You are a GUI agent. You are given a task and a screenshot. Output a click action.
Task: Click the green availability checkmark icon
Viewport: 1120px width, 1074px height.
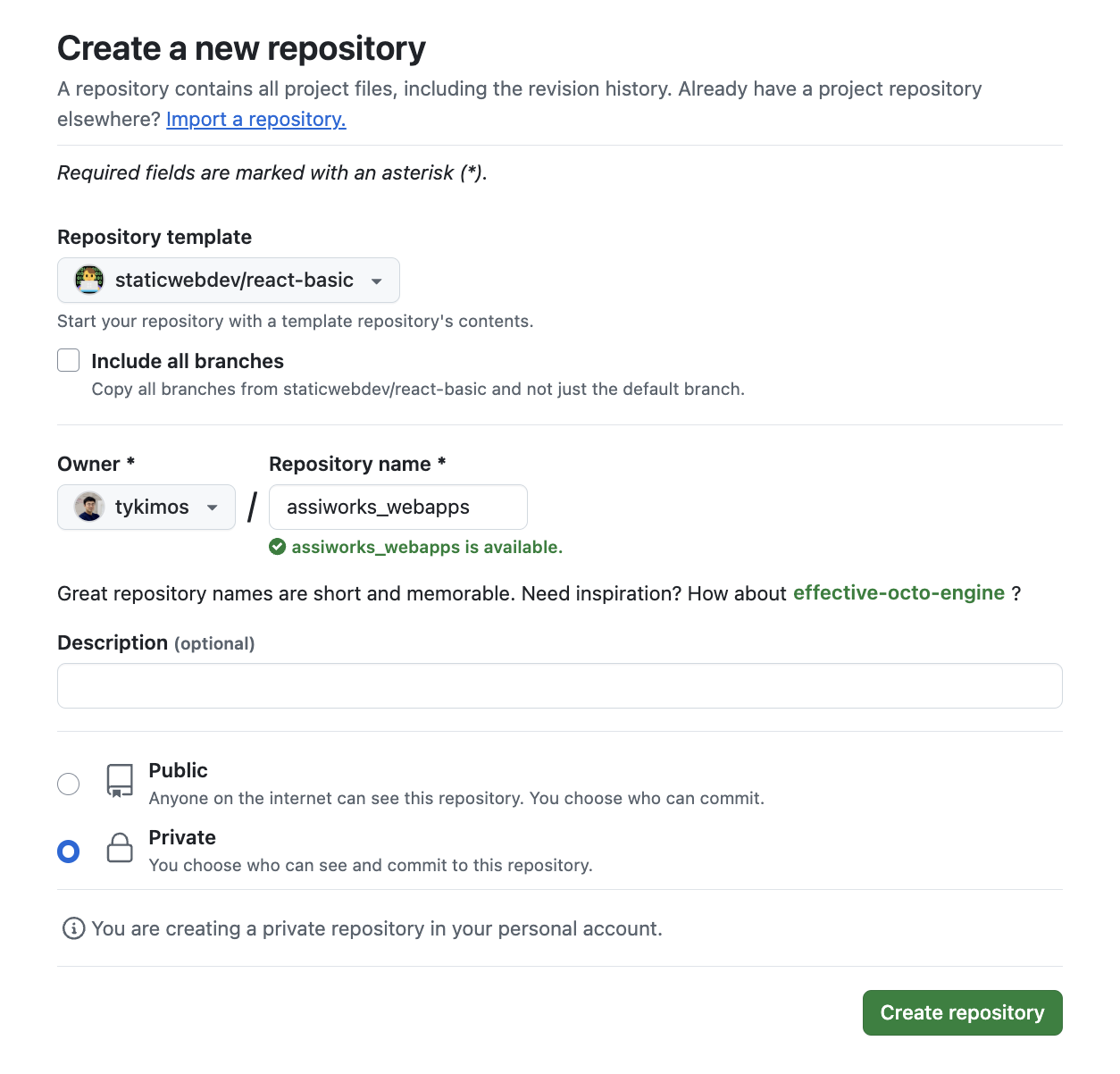(x=278, y=547)
